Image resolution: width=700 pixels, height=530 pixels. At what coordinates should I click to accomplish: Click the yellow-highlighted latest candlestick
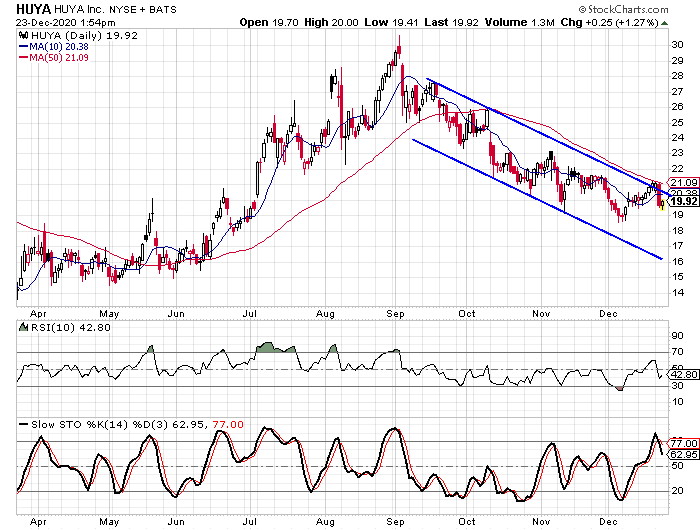coord(662,205)
